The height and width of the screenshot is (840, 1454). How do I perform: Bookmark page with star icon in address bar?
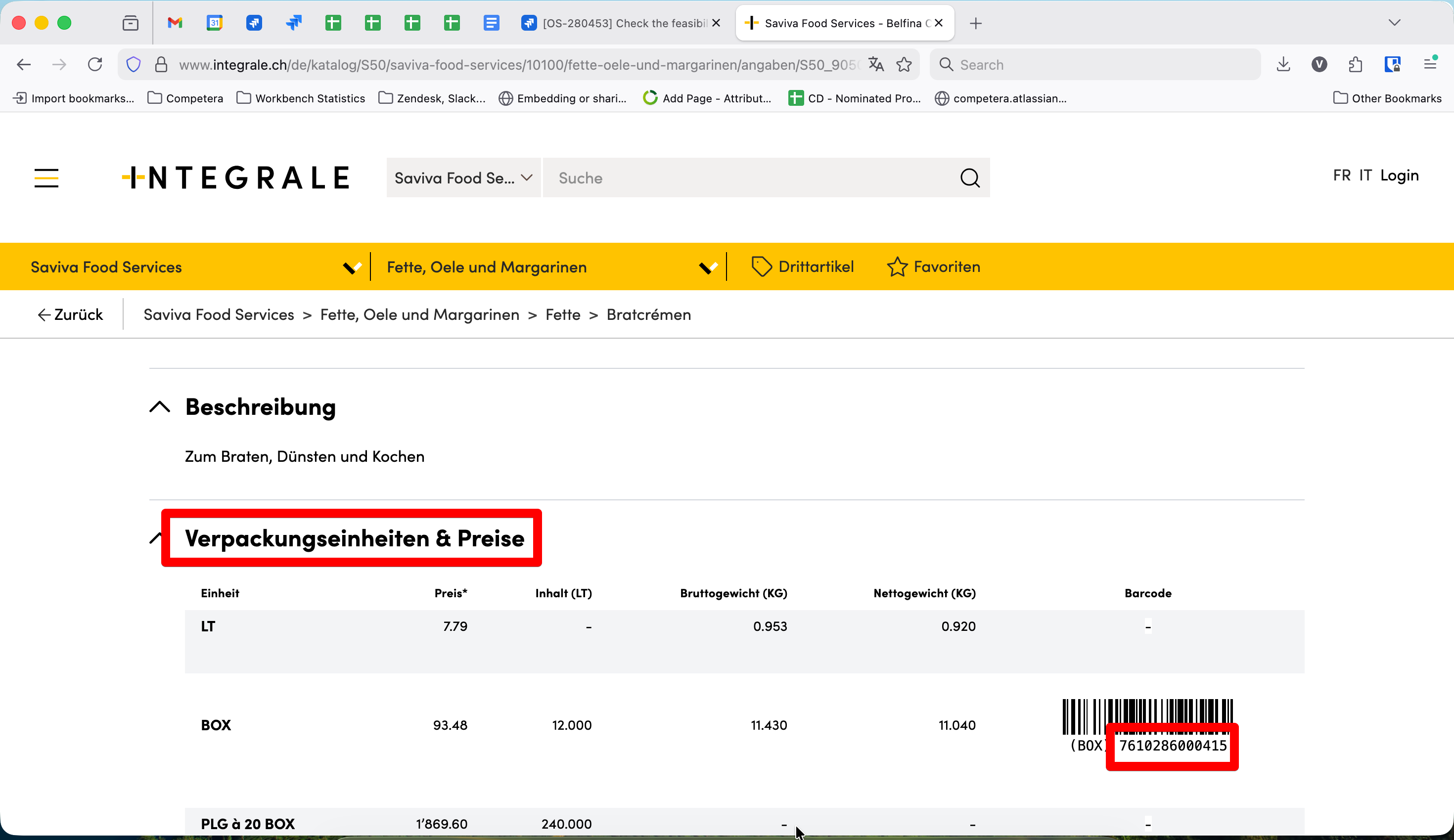click(904, 65)
